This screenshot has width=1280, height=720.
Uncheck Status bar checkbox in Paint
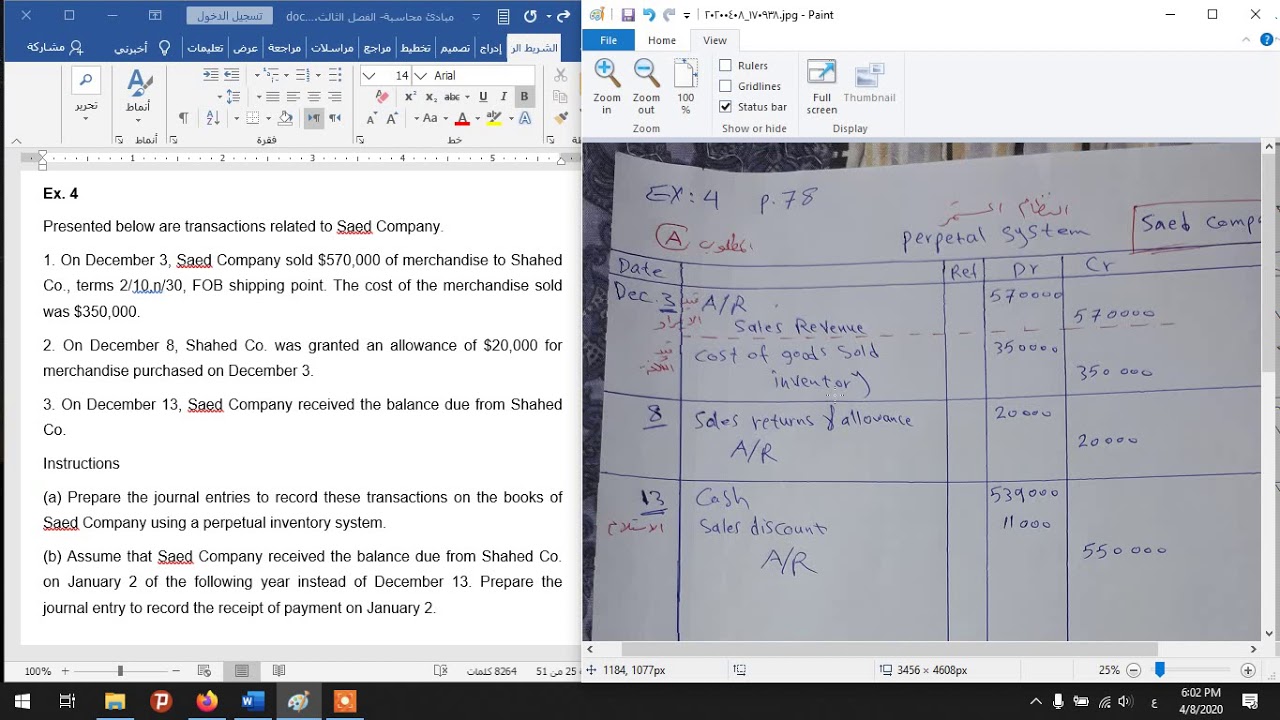coord(726,107)
